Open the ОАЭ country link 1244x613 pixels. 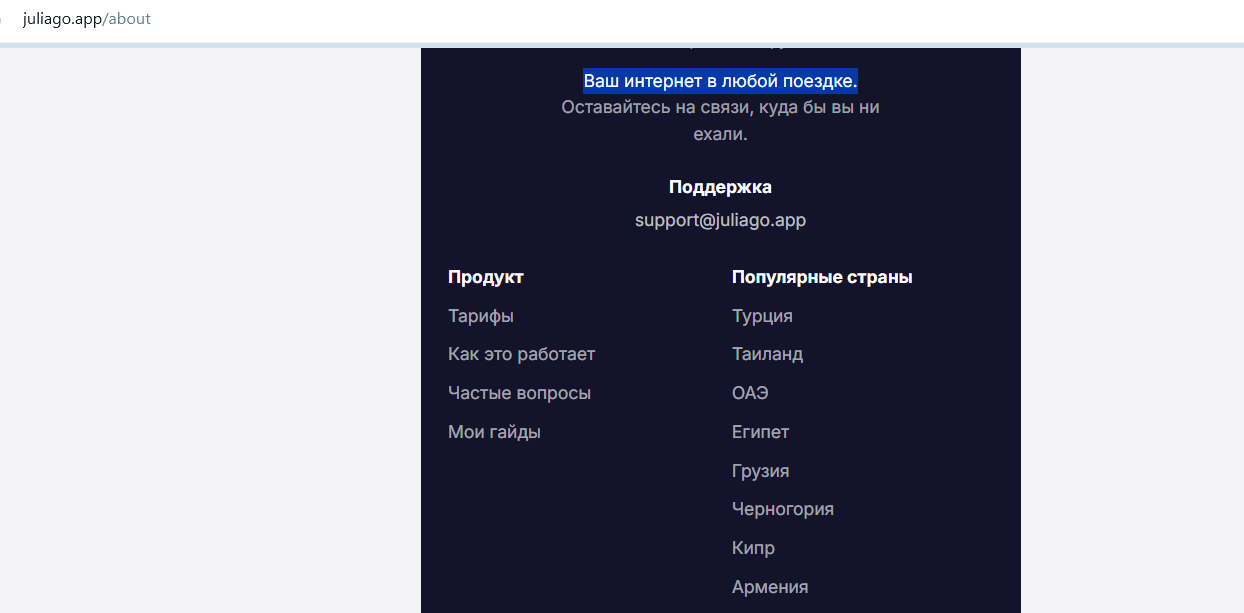click(750, 393)
